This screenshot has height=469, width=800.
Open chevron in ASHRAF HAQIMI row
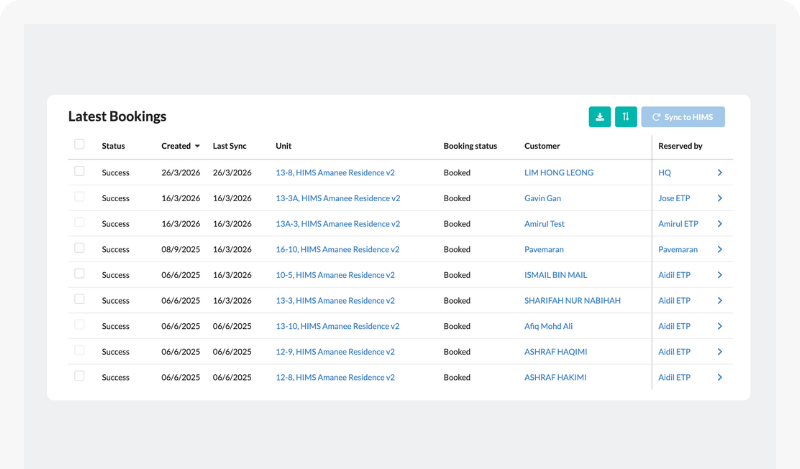click(x=719, y=352)
